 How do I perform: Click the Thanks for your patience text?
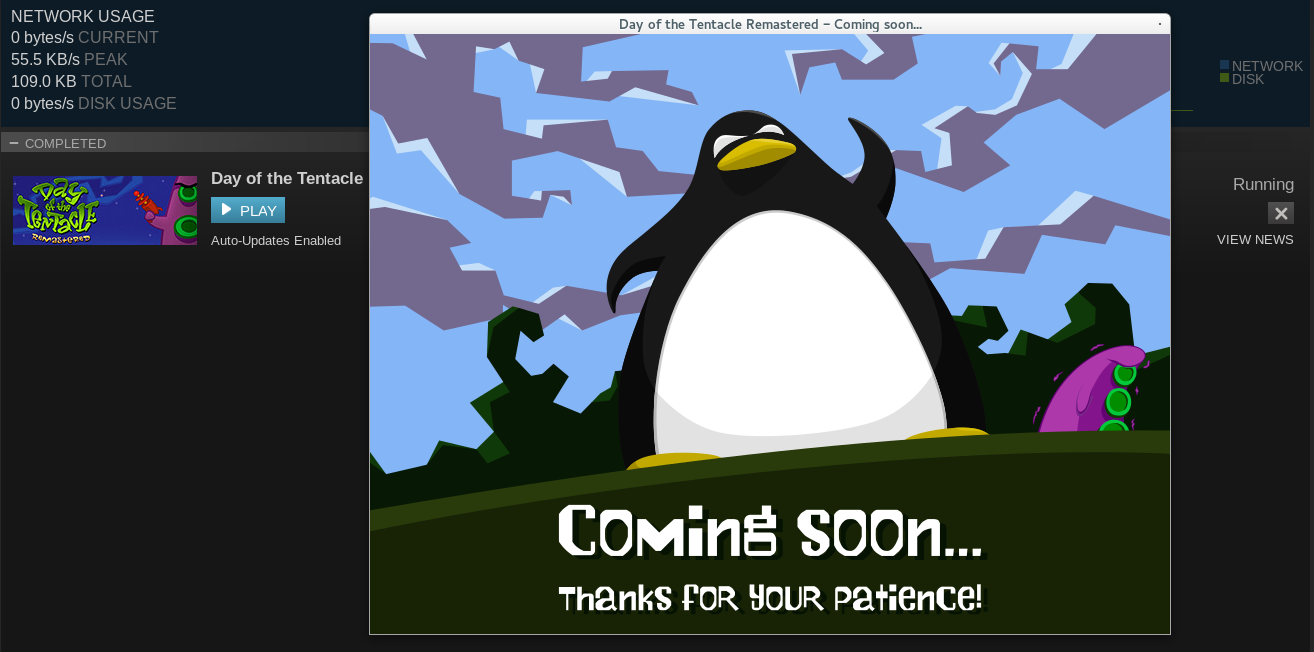[771, 598]
